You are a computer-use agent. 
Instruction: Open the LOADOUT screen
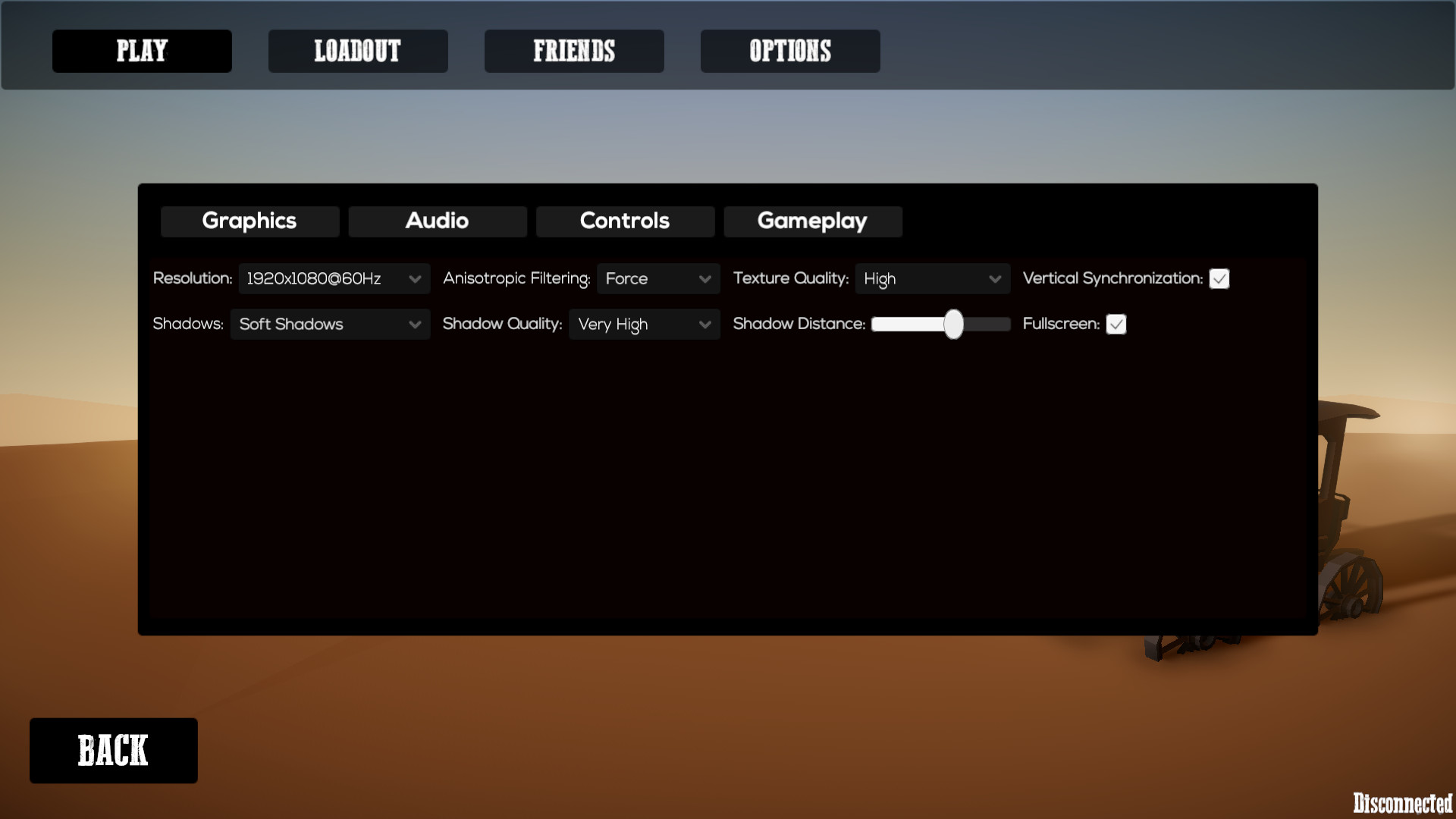[358, 51]
